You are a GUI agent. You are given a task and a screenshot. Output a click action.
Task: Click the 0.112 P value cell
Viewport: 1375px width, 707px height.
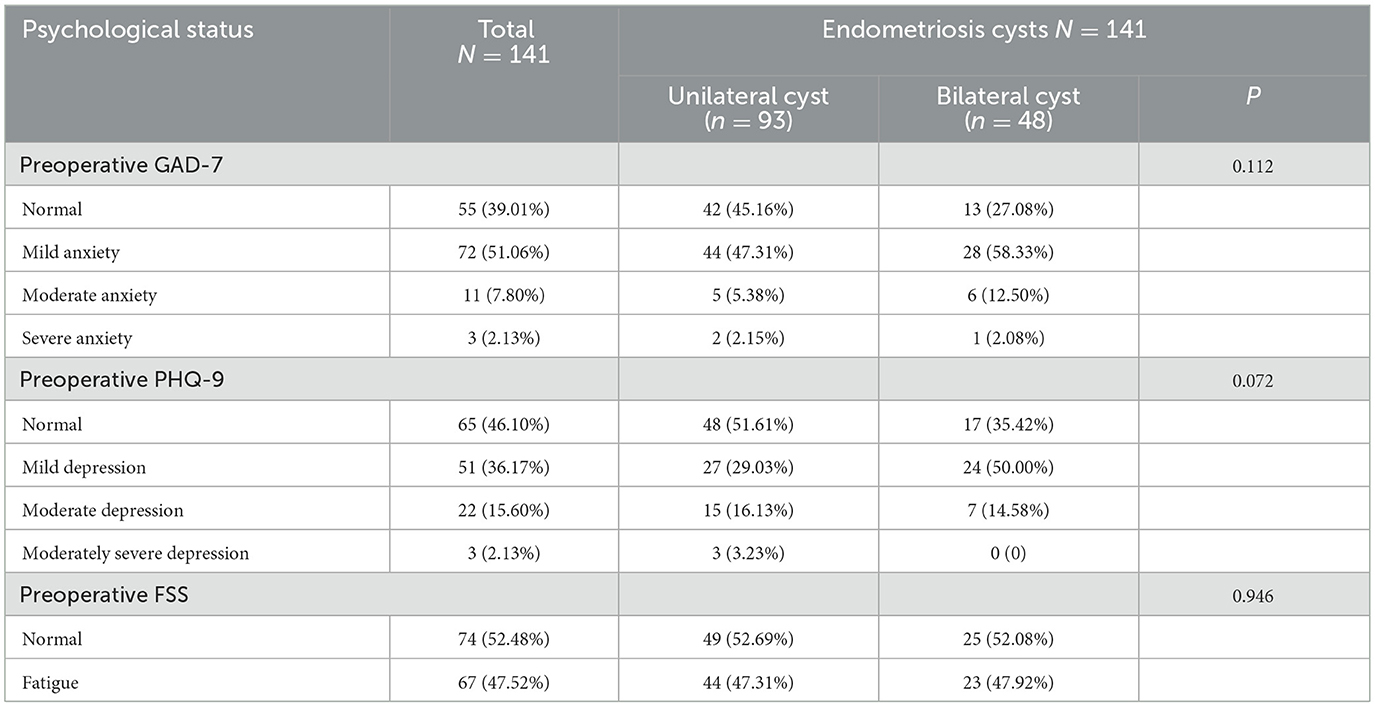tap(1253, 166)
